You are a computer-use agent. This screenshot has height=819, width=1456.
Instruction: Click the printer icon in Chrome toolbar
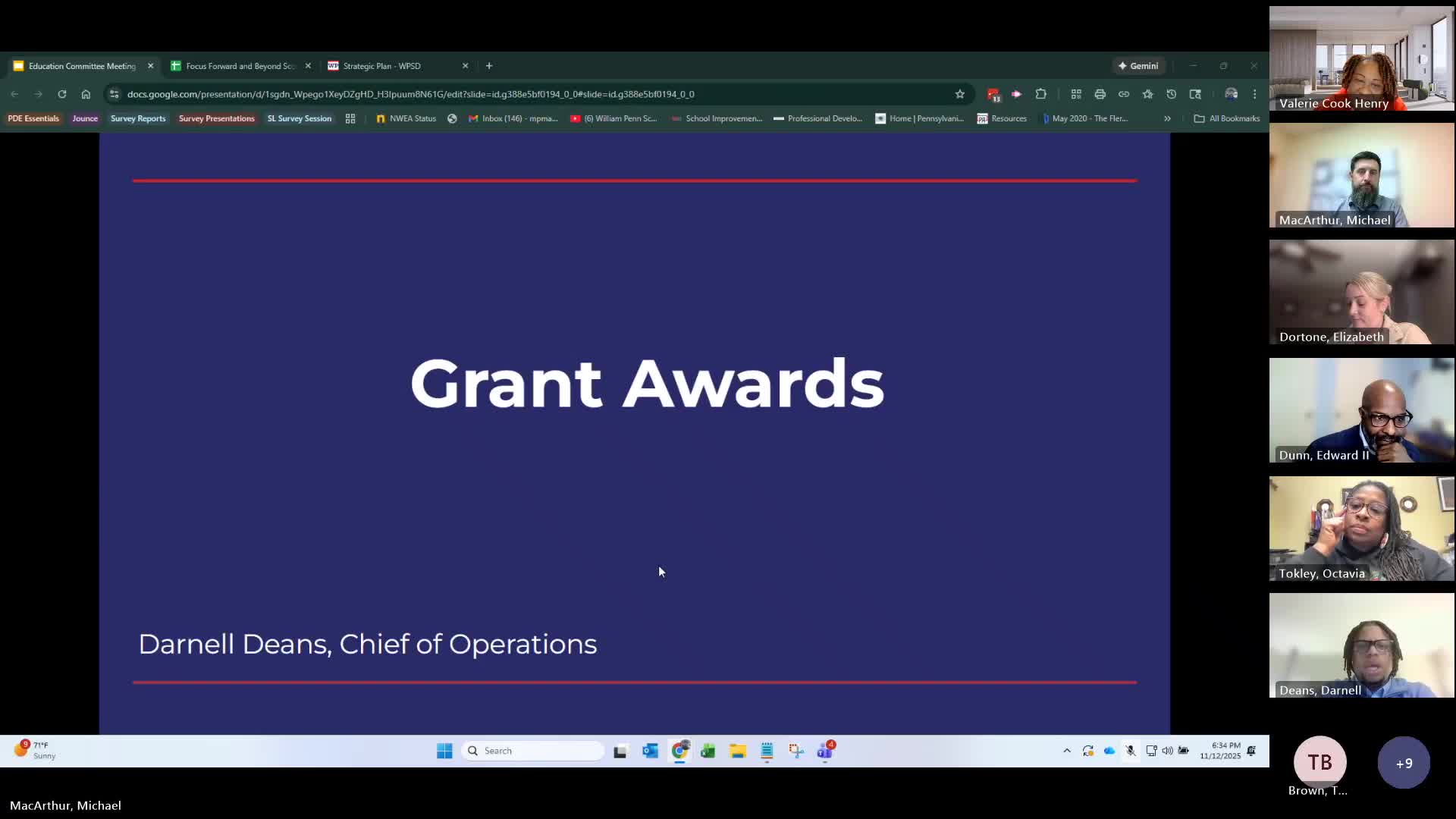pos(1100,94)
